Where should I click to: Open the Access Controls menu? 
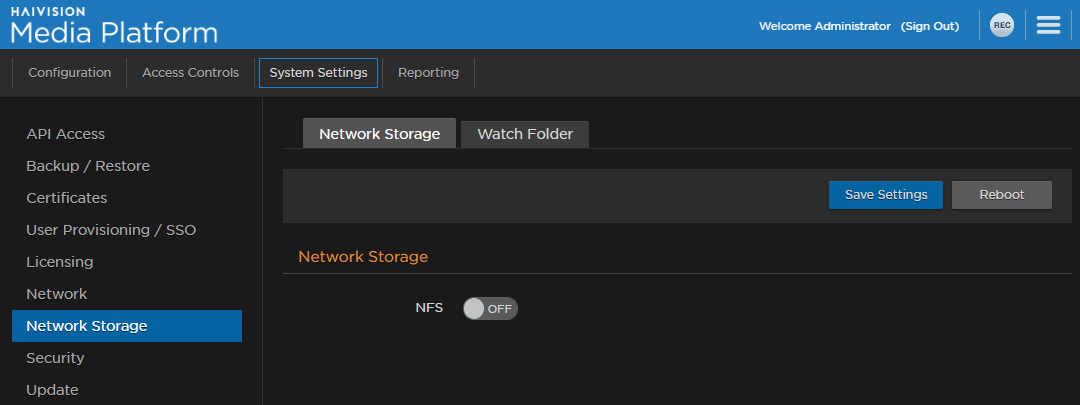[x=190, y=73]
